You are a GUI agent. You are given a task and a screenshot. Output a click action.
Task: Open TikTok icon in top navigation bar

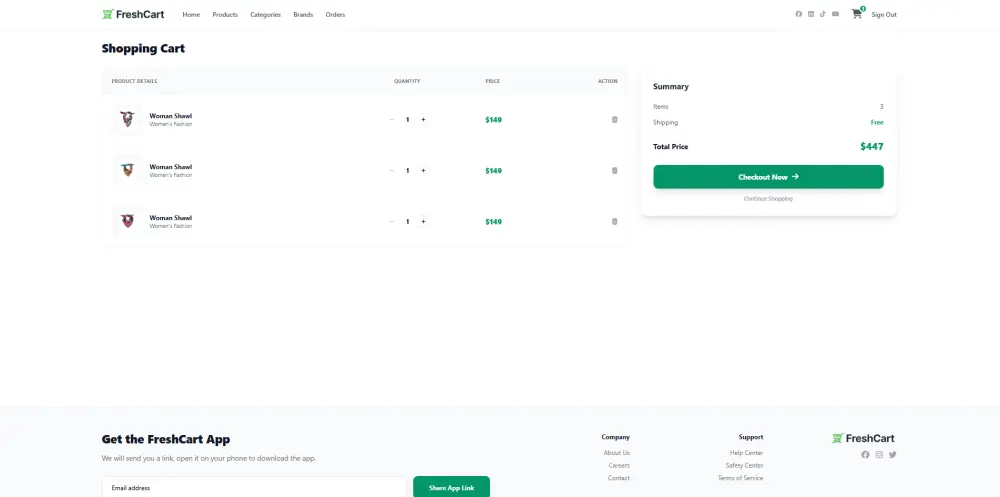pos(823,14)
